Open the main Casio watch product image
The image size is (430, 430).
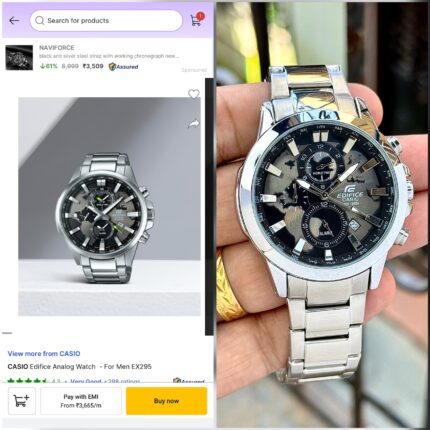pyautogui.click(x=109, y=206)
